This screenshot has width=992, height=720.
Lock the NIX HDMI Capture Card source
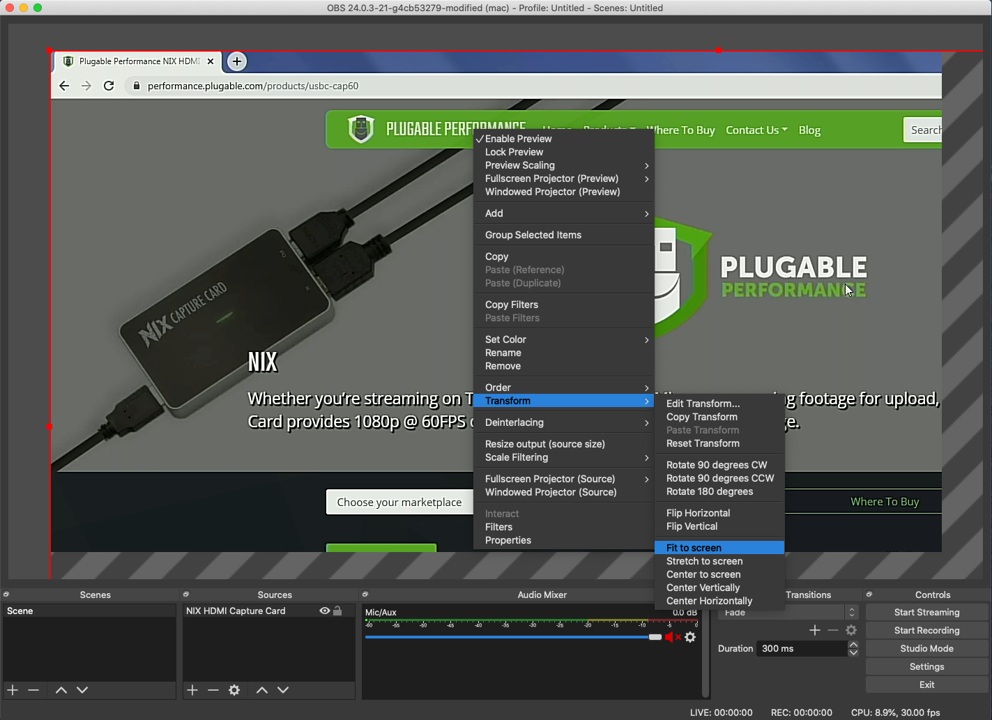click(x=339, y=610)
